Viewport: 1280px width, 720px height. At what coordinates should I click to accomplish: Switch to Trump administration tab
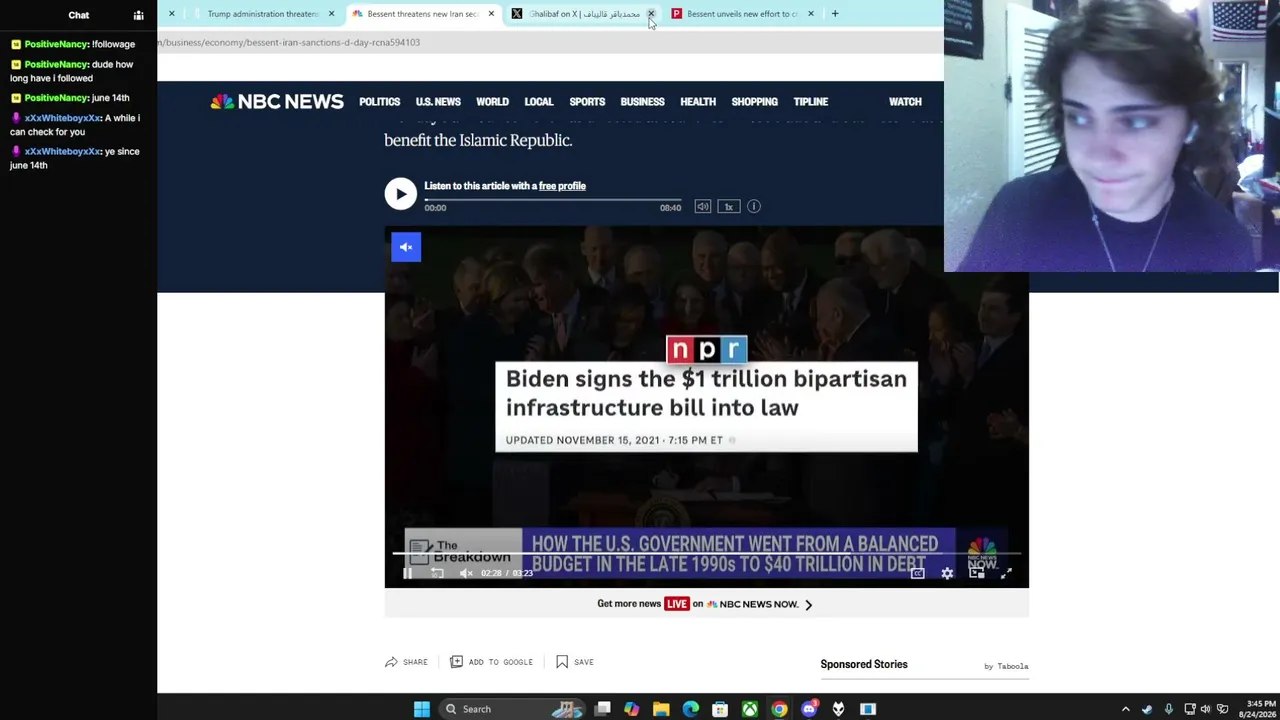pyautogui.click(x=261, y=14)
